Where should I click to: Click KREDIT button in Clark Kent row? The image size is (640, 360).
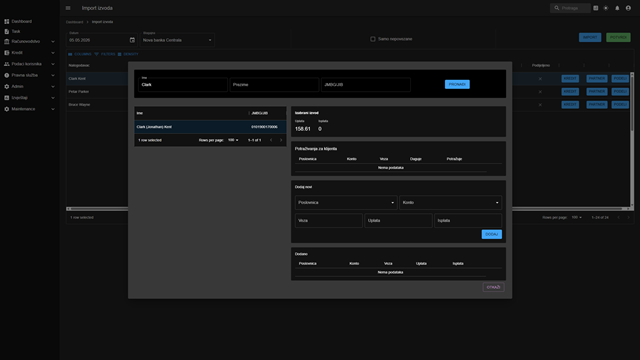570,78
